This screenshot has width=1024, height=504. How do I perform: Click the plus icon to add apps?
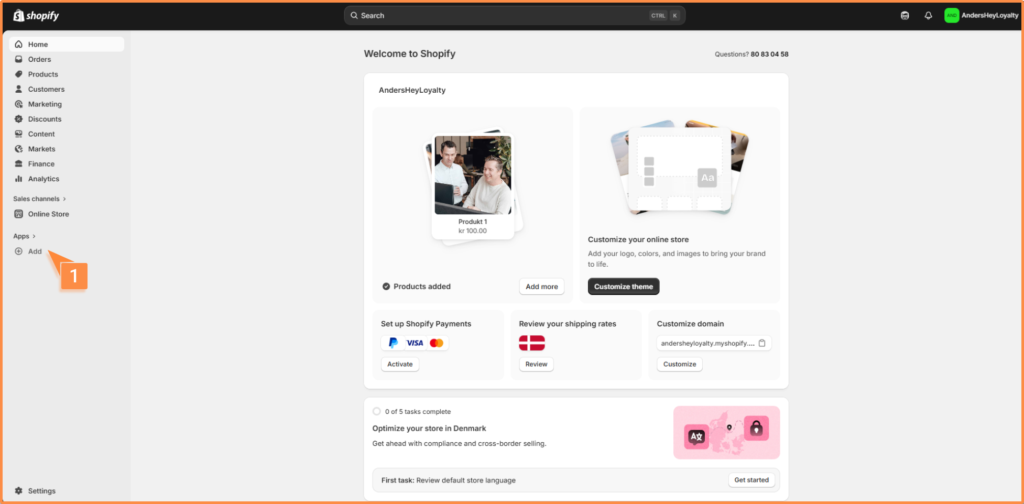coord(19,251)
